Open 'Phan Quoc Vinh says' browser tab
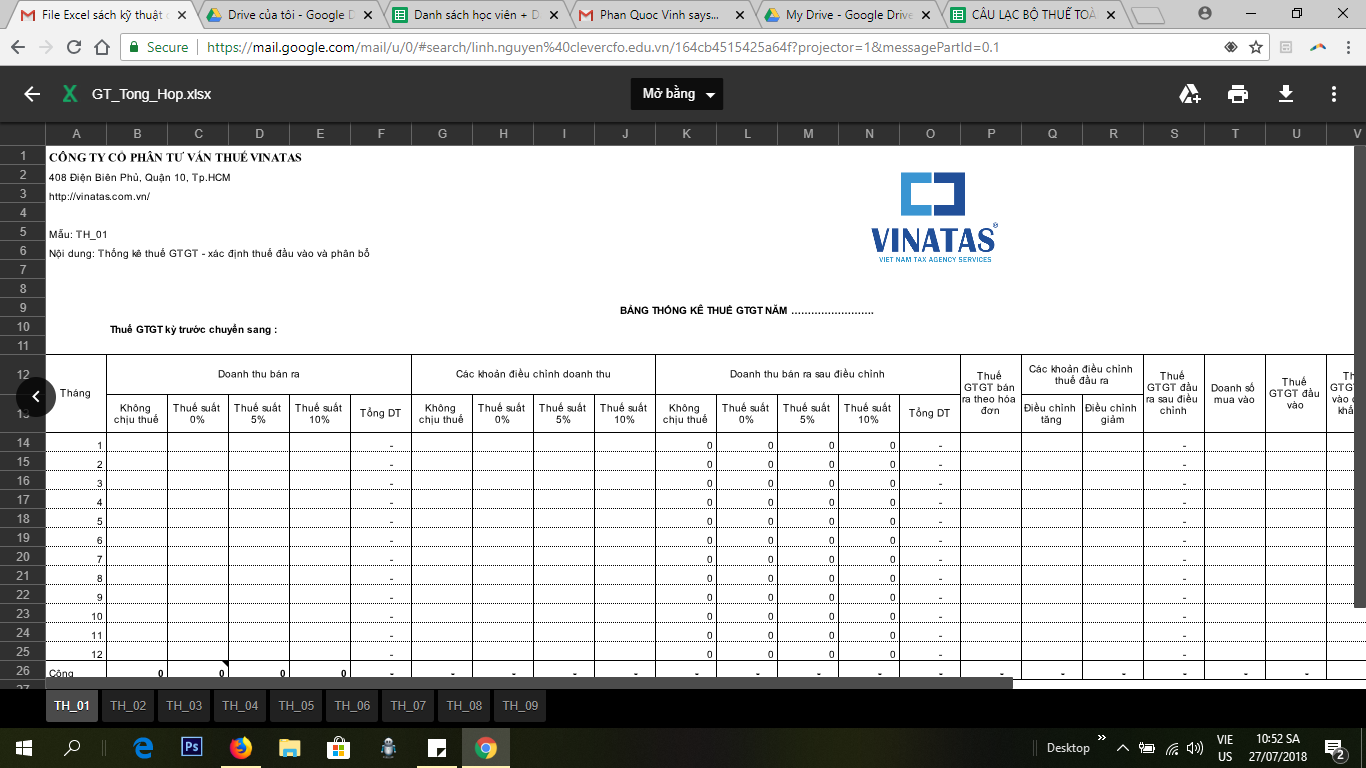 660,15
